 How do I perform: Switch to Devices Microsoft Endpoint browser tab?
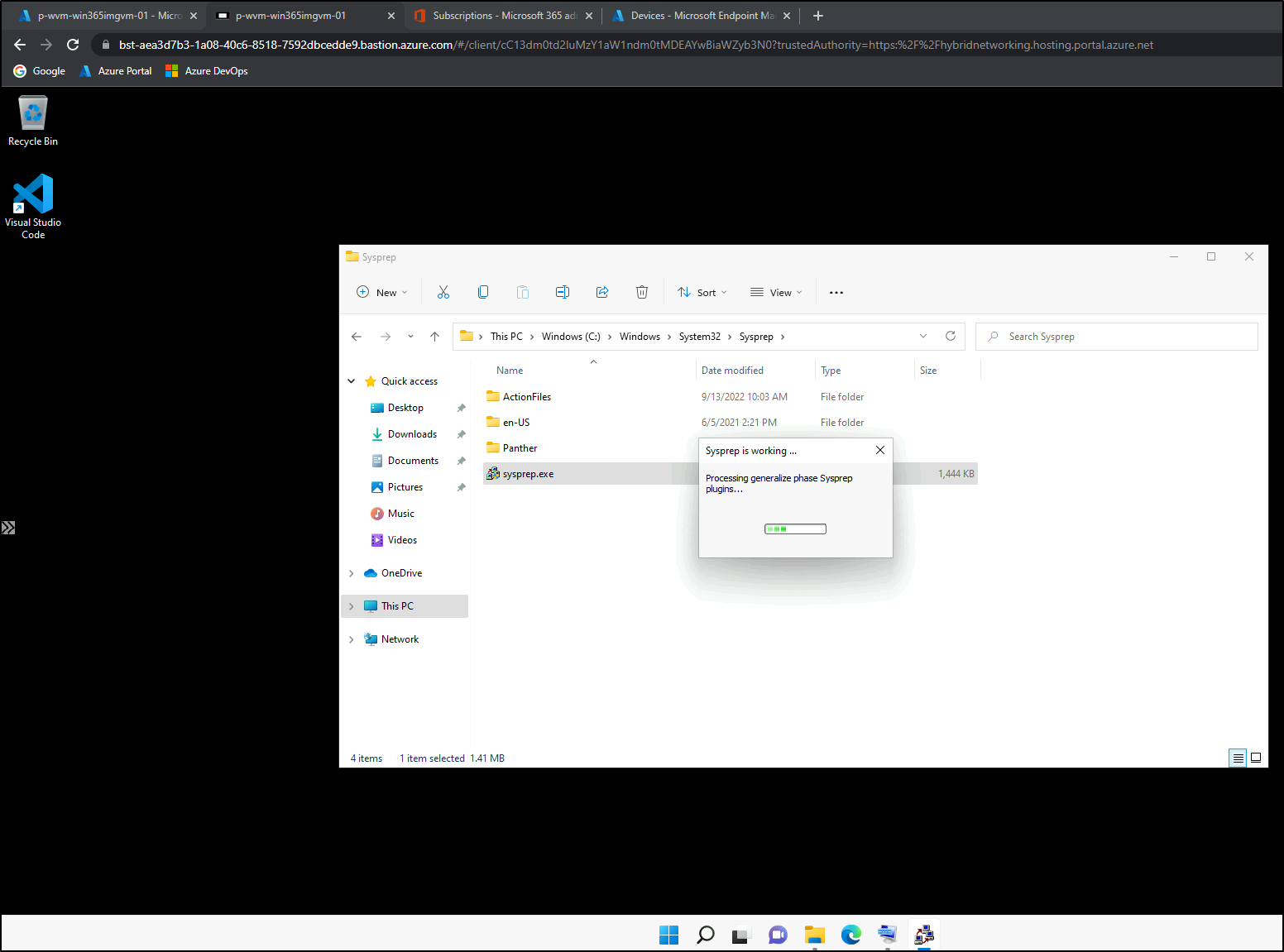click(x=701, y=16)
